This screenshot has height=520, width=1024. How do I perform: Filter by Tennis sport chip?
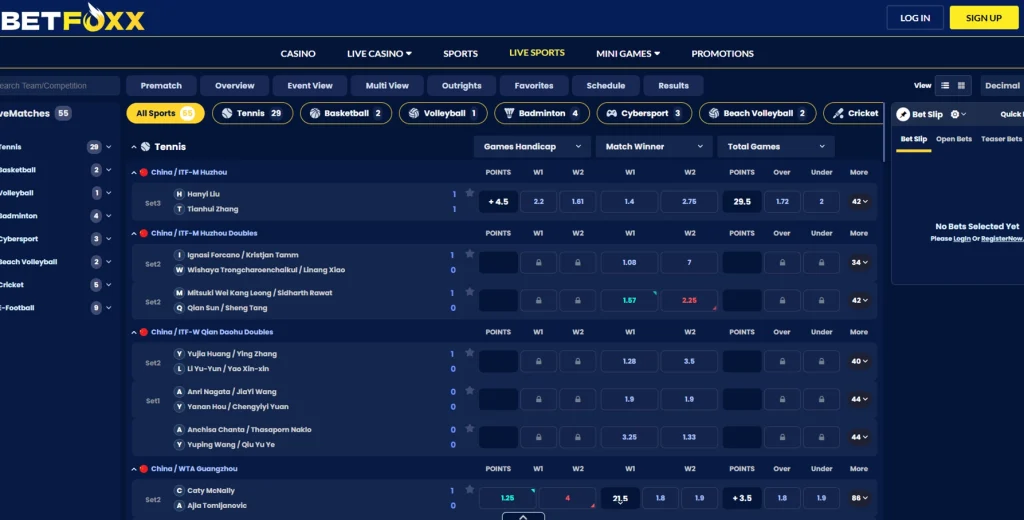(x=252, y=113)
